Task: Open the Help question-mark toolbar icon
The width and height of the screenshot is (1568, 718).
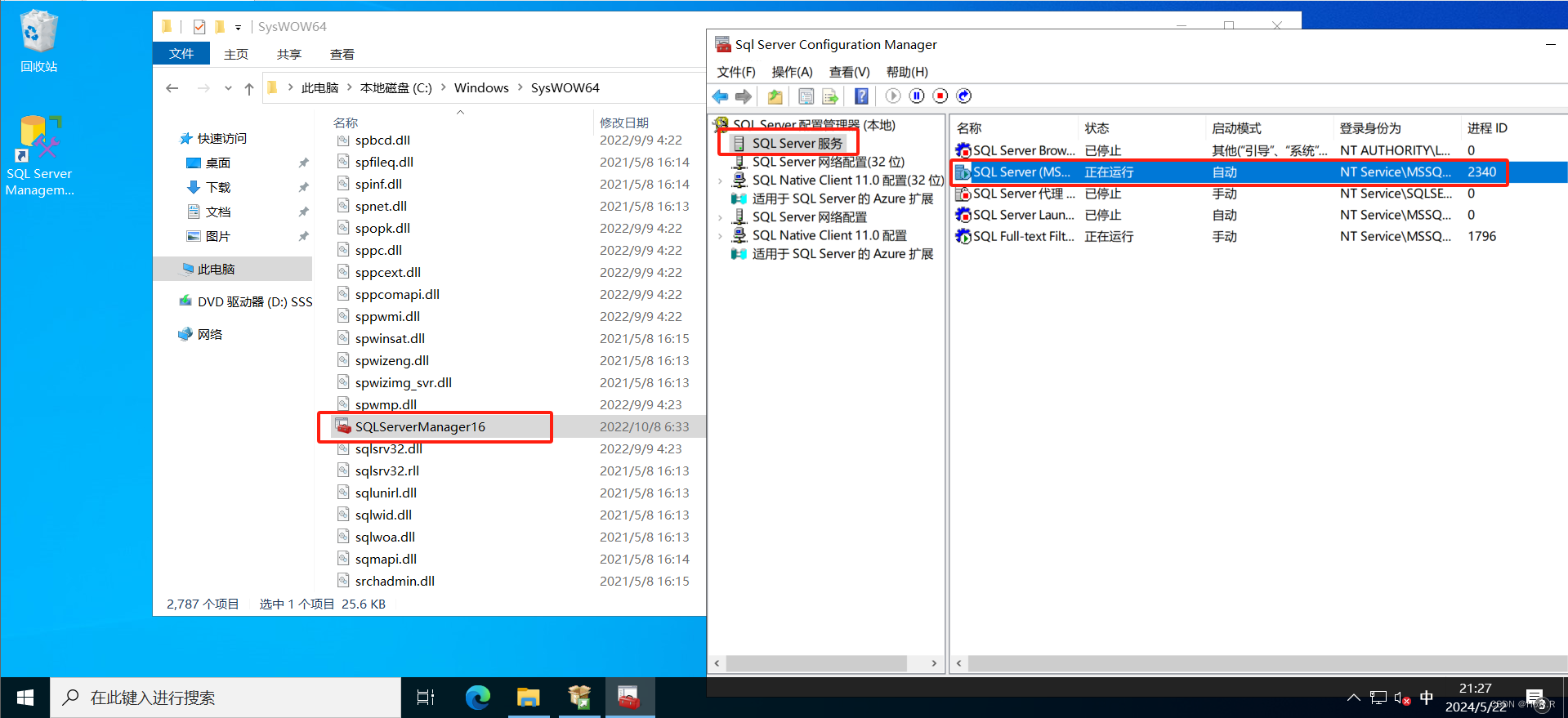Action: [x=861, y=96]
